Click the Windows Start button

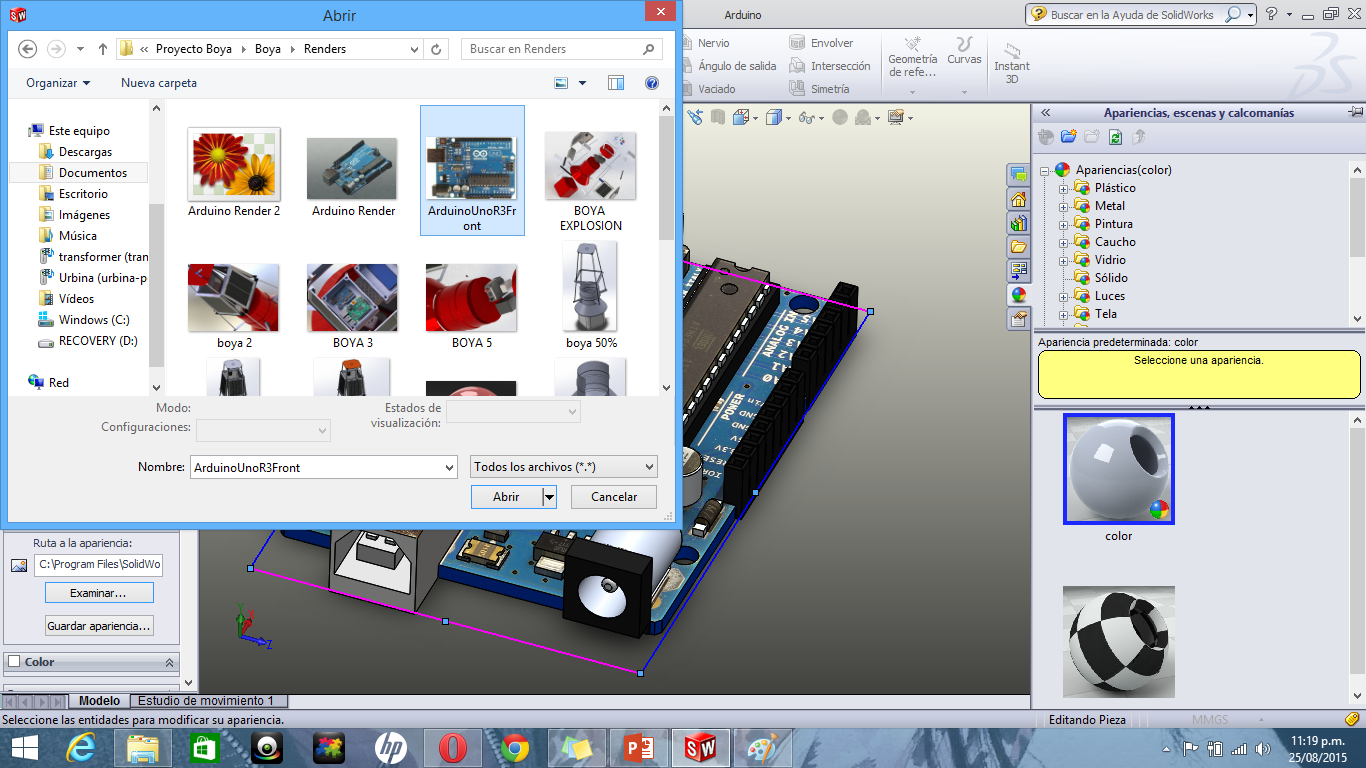24,747
